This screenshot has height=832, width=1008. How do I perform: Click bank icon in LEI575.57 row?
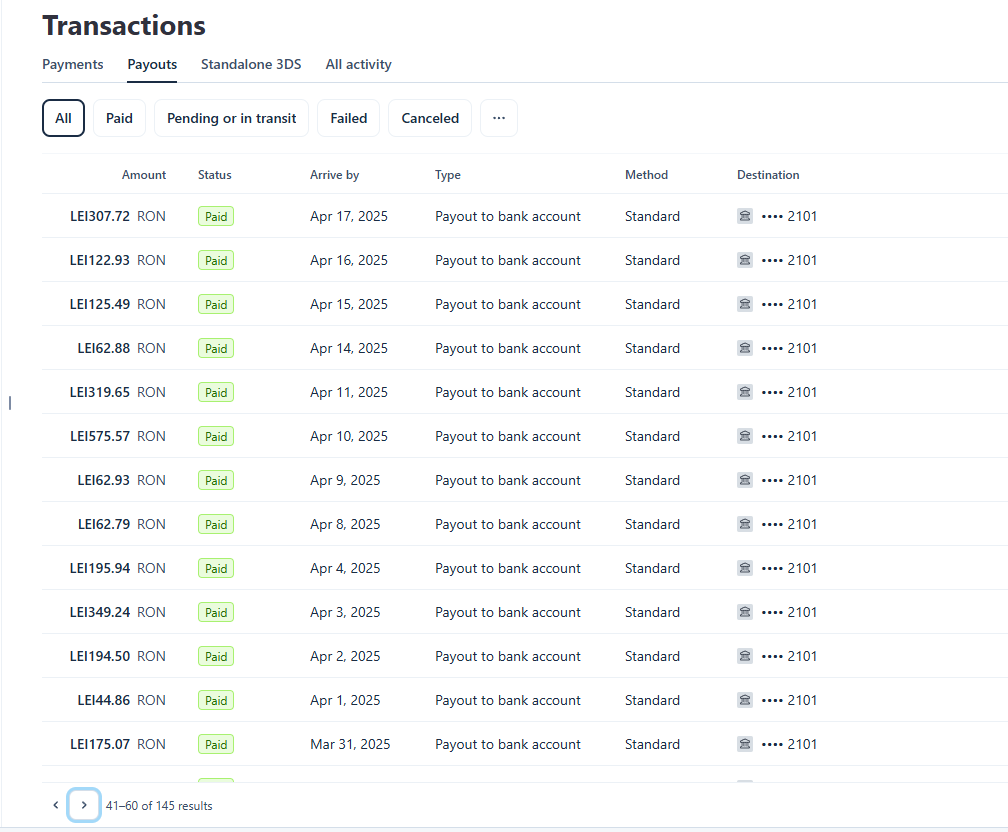click(744, 436)
